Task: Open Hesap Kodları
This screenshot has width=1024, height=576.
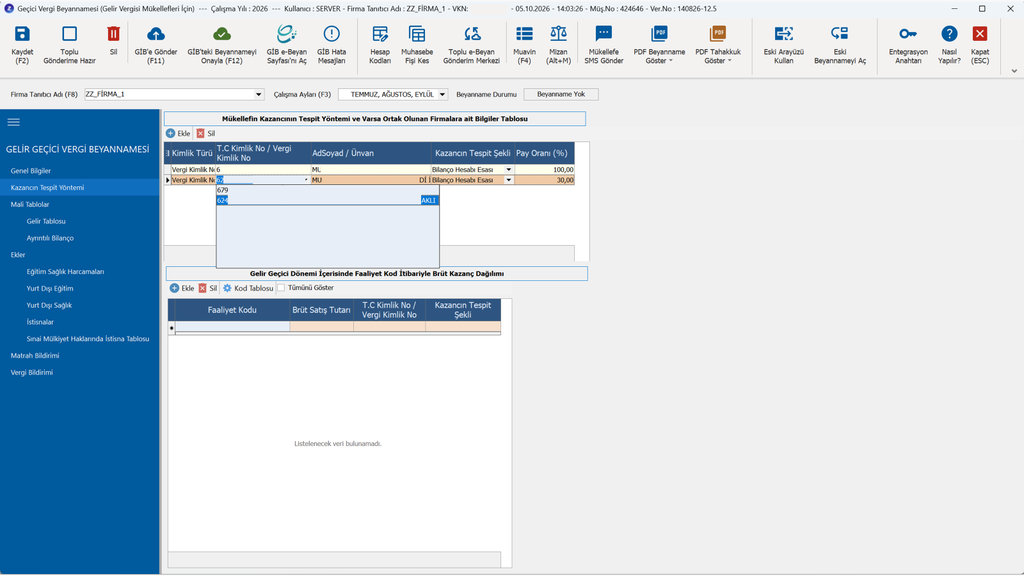Action: point(380,45)
